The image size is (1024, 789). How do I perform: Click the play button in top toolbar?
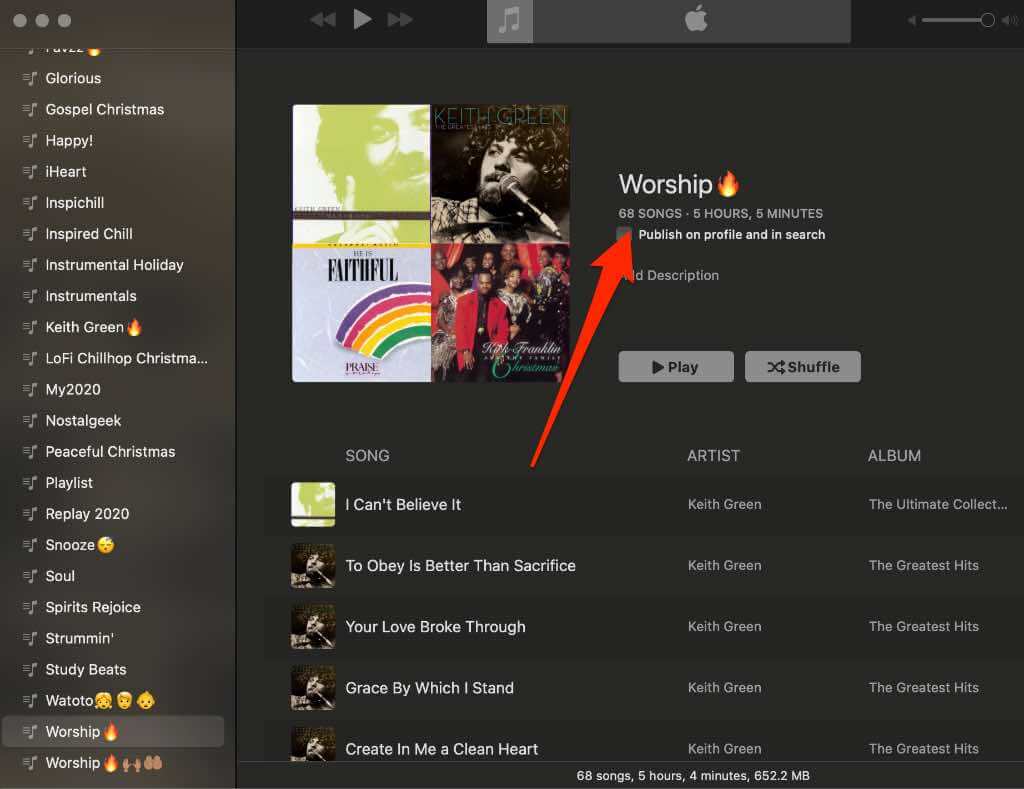[x=362, y=19]
